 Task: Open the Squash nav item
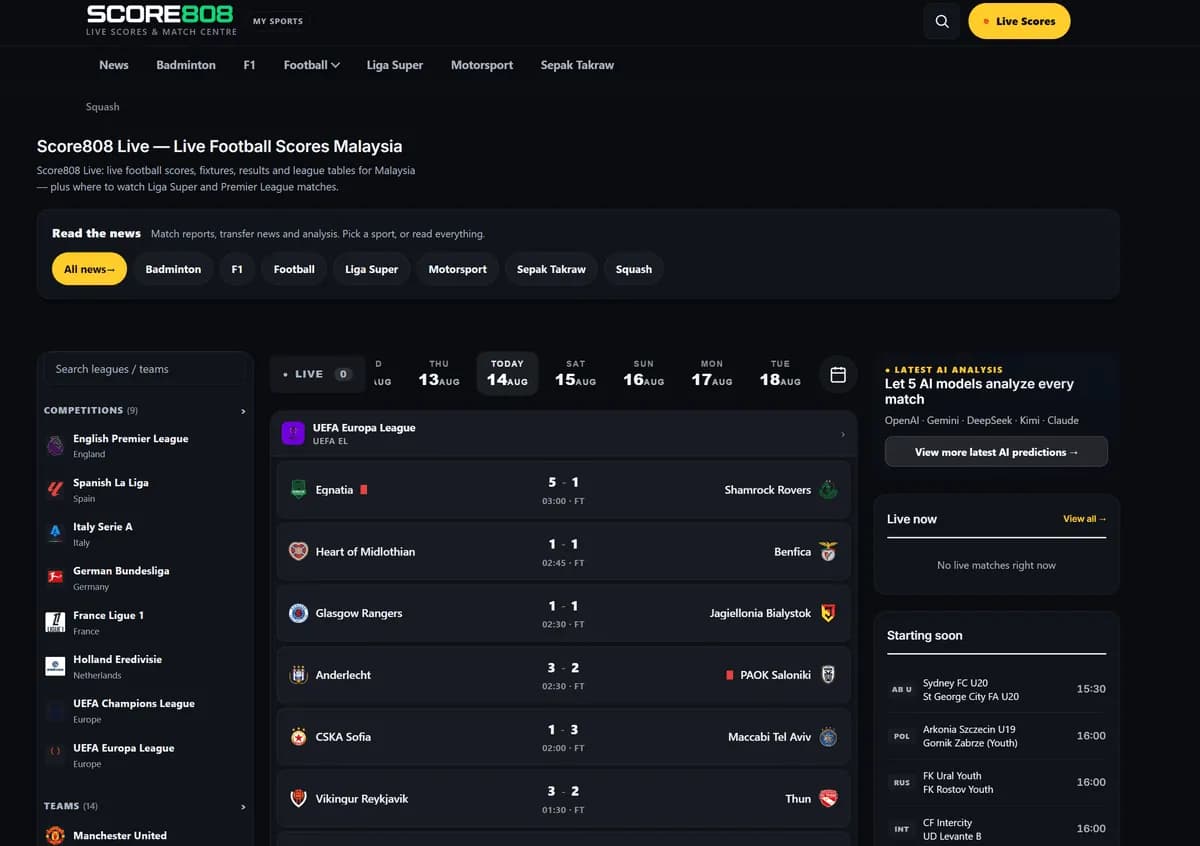[103, 107]
